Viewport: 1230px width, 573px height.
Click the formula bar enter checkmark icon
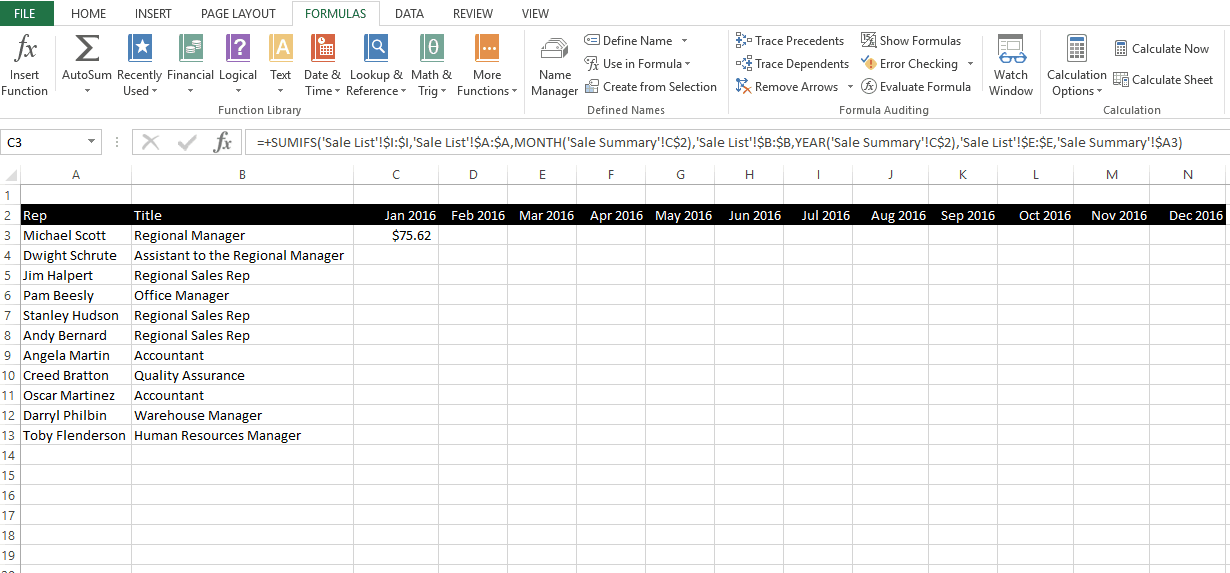[x=187, y=143]
